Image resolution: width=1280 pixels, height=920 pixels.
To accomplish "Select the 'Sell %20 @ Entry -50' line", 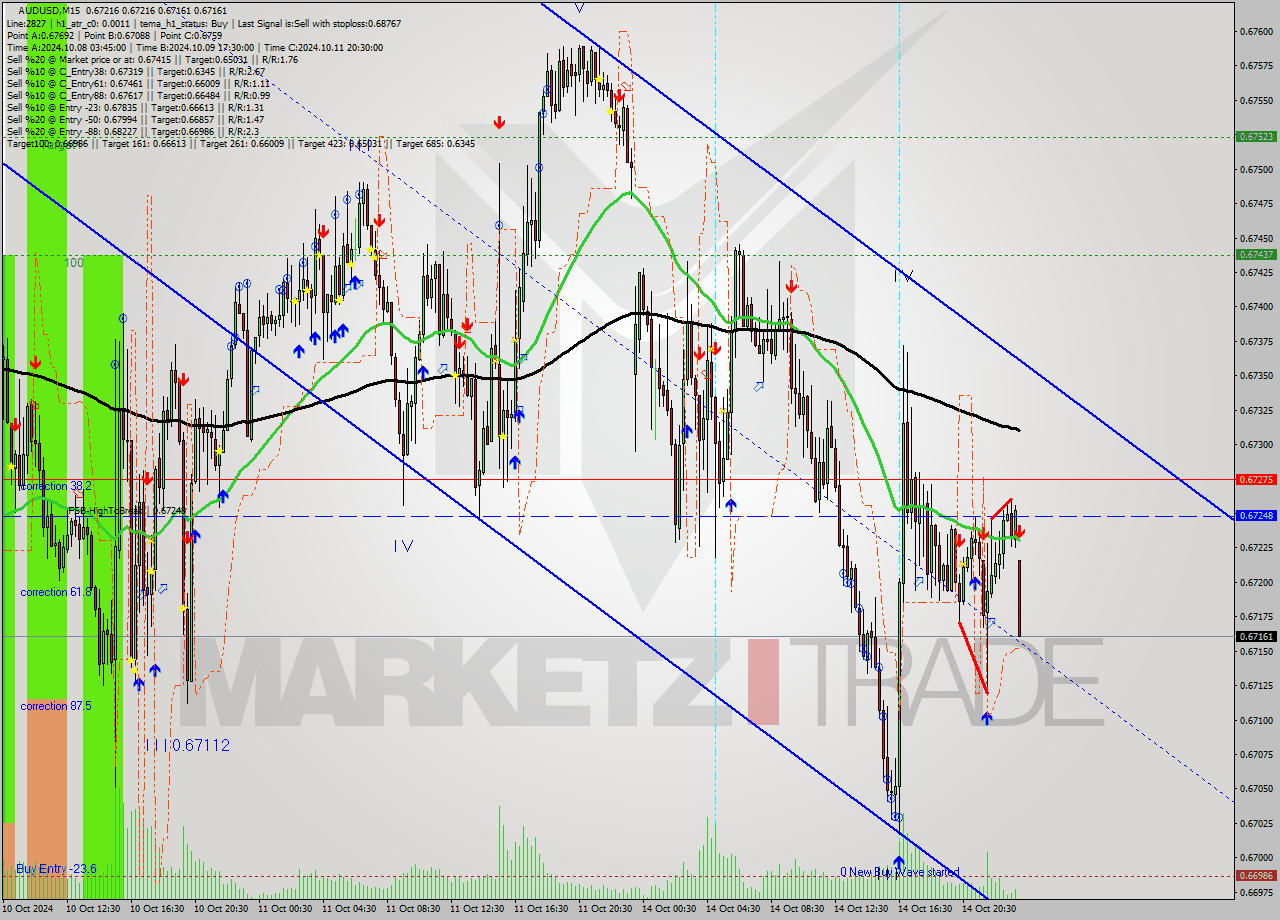I will coord(135,119).
